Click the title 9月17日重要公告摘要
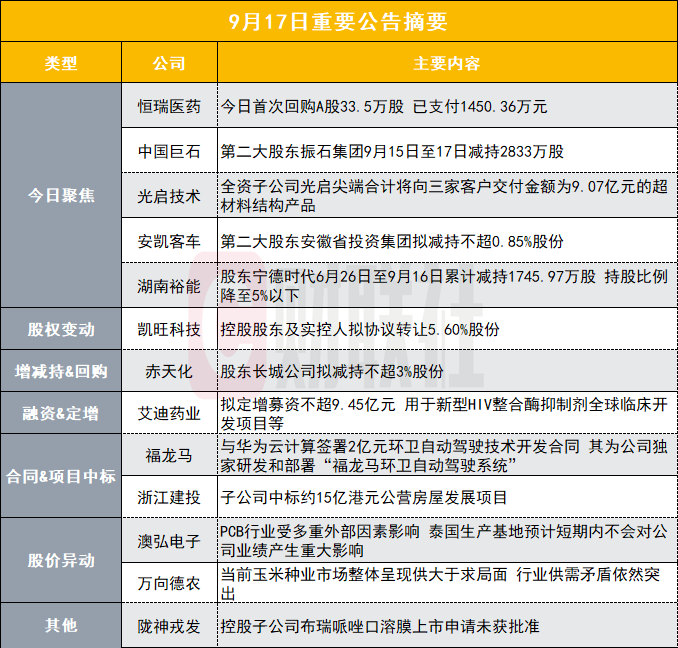 point(338,22)
